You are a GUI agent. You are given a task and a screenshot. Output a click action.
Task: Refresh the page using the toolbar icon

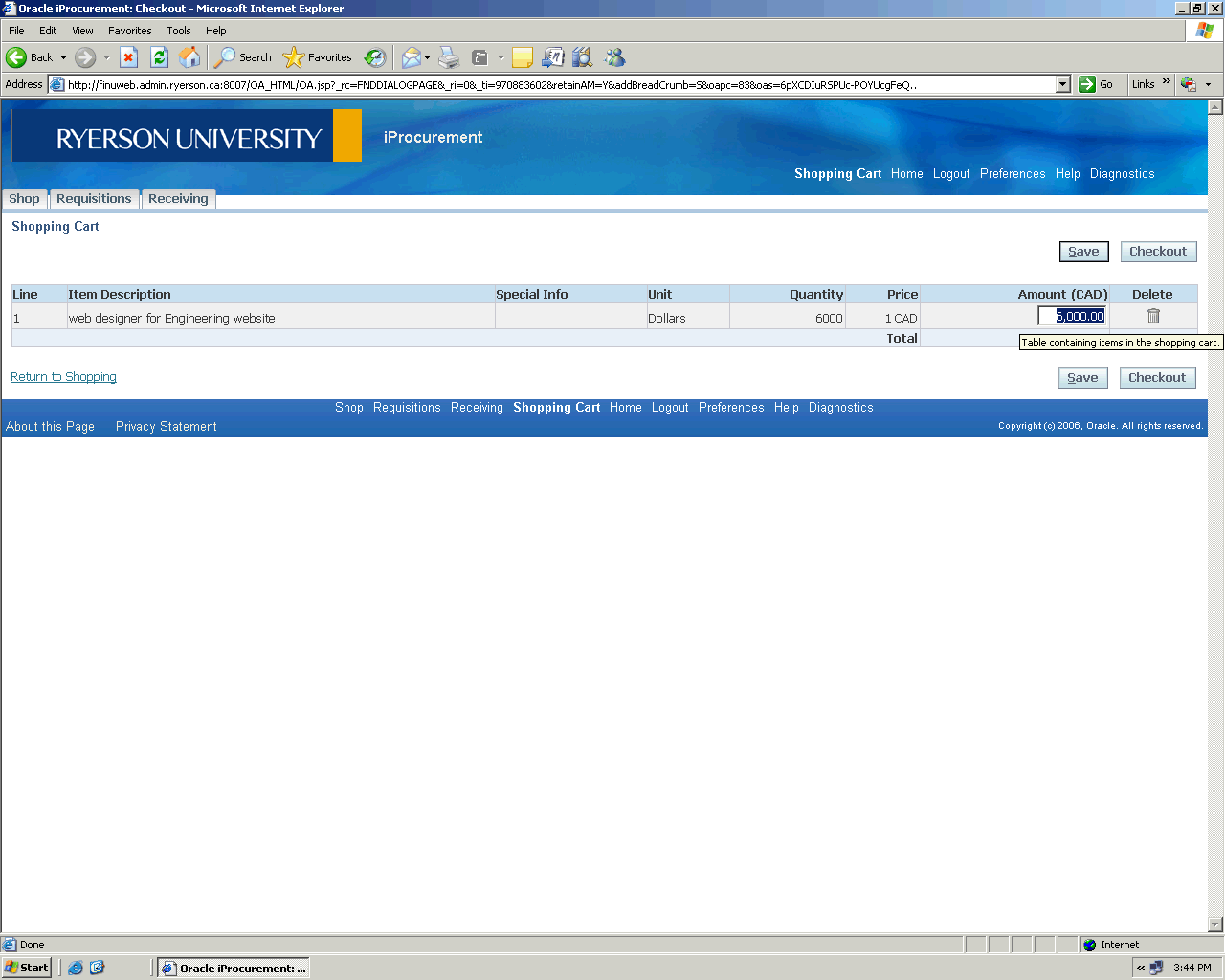160,57
